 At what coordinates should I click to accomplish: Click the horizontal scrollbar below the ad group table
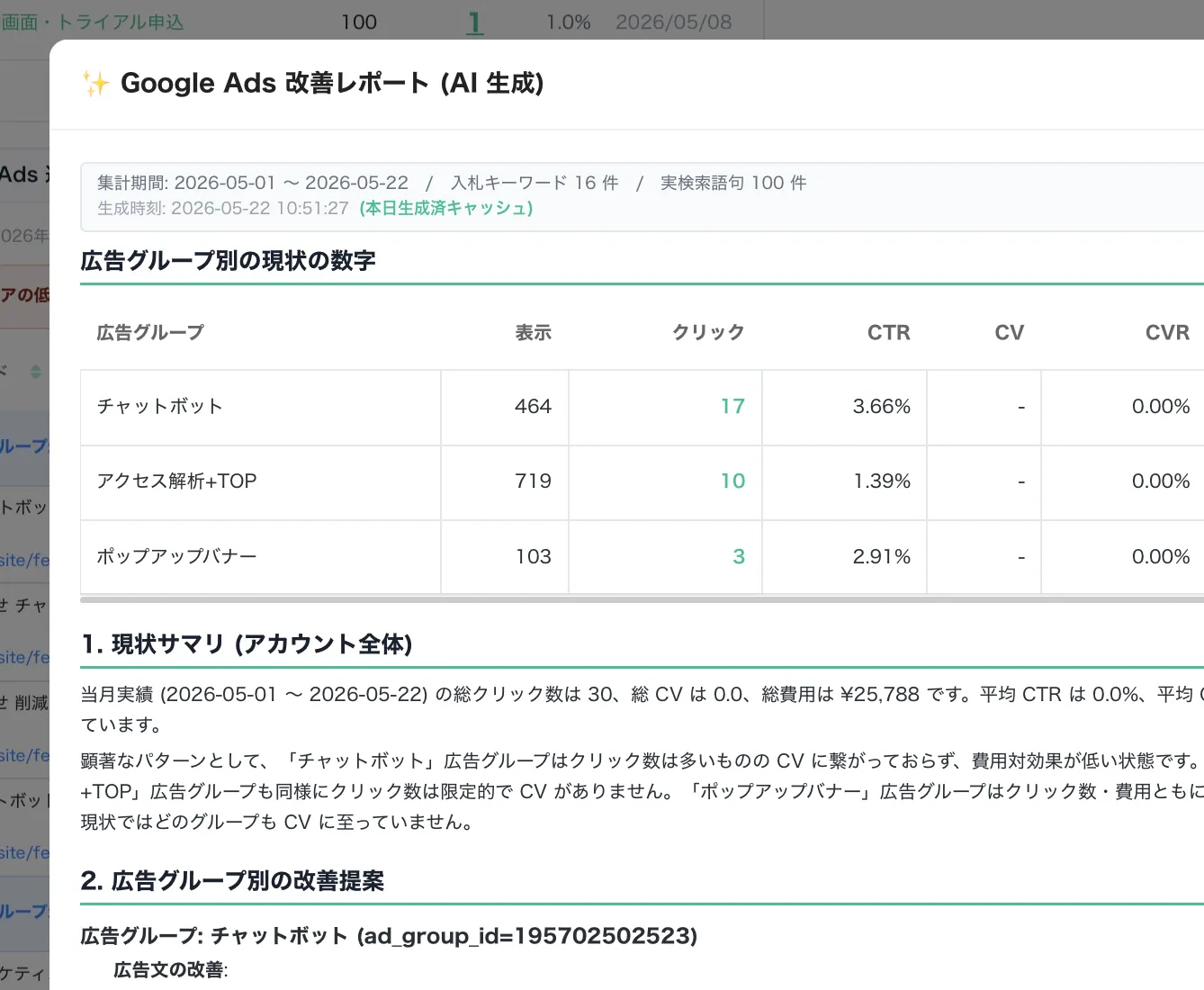tap(642, 598)
